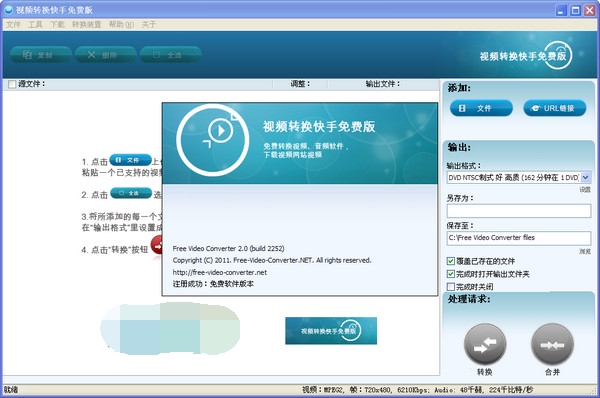Click the 全选 icon in instruction step 2

coord(131,193)
